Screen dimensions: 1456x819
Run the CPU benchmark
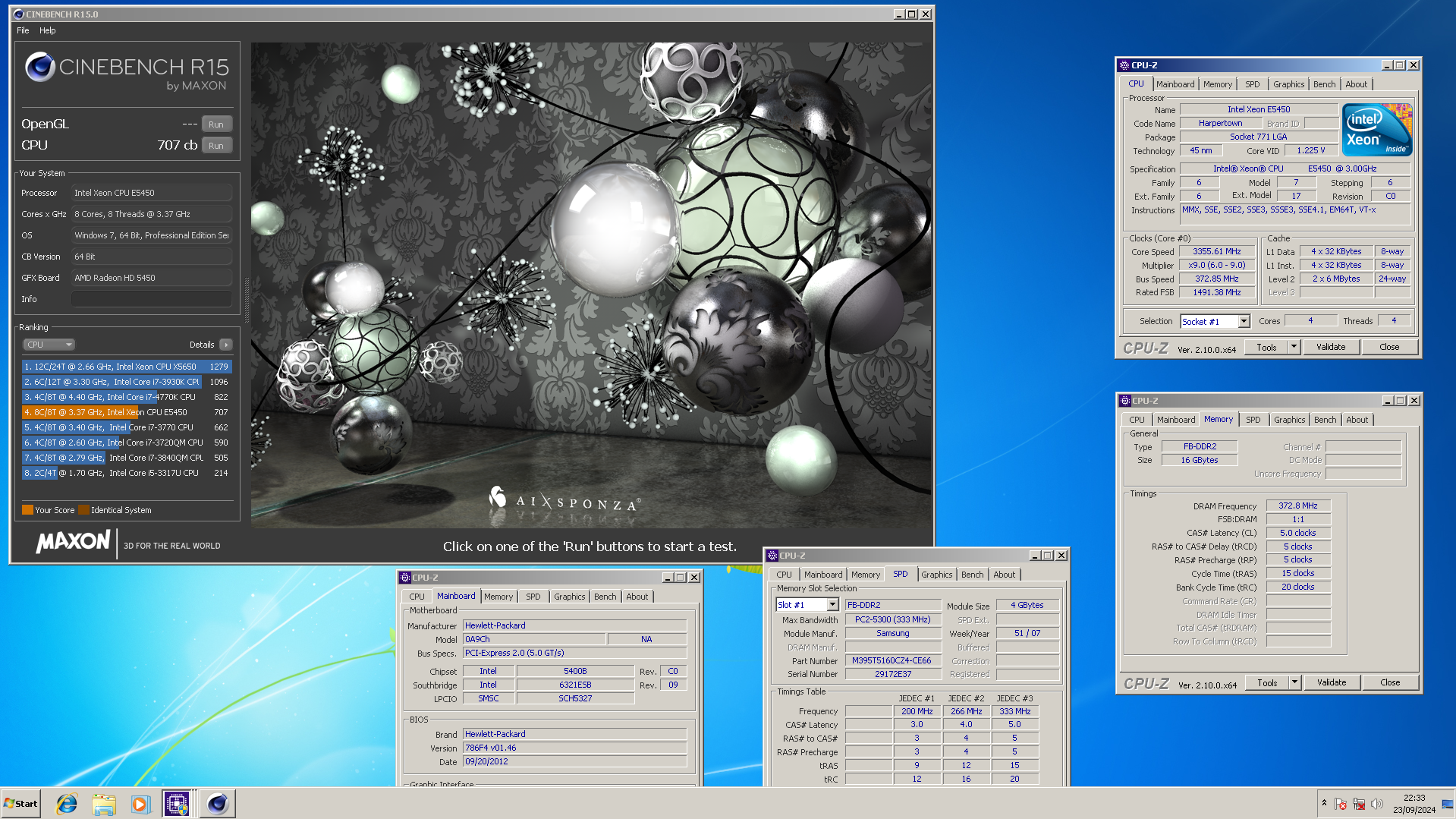tap(216, 146)
